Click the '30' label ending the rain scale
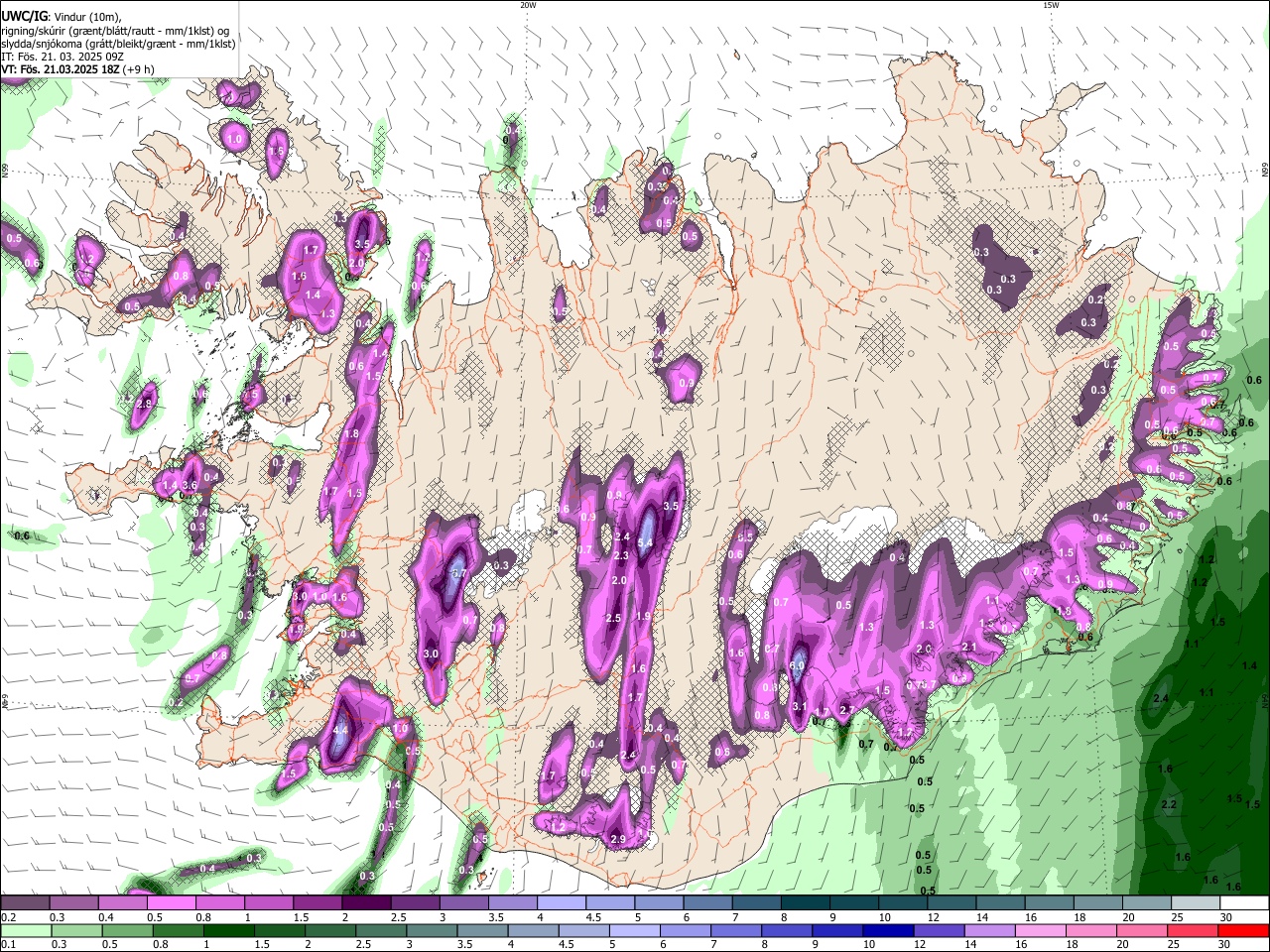This screenshot has height=952, width=1270. point(1226,944)
